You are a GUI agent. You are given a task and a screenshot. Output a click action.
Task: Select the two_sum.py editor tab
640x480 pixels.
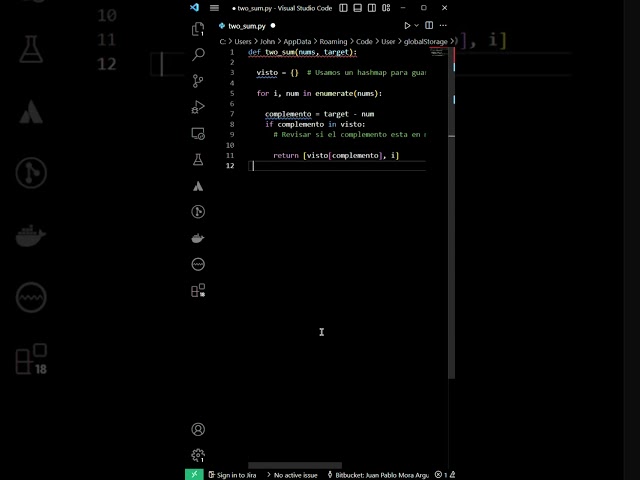(247, 26)
